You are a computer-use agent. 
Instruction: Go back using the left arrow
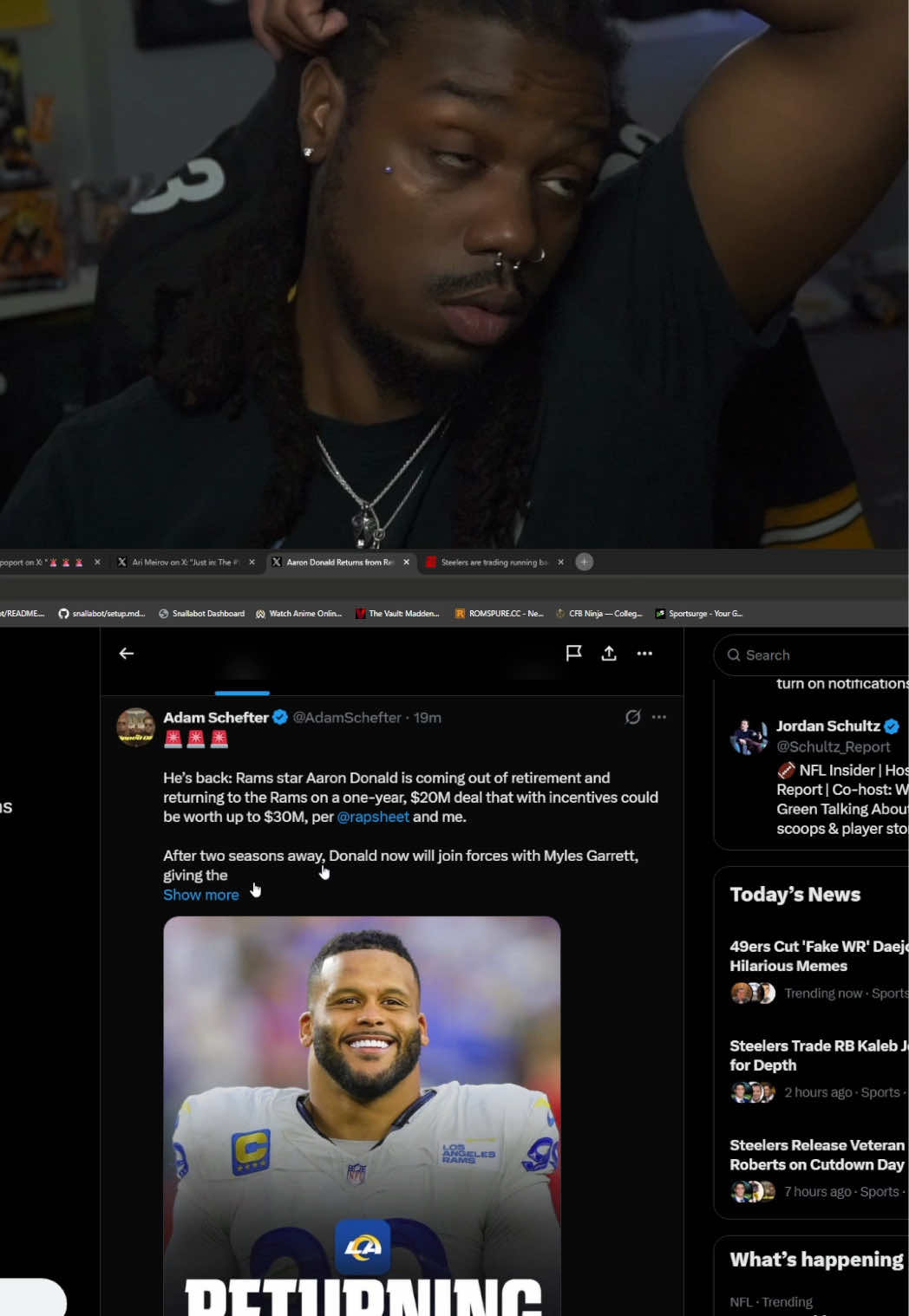click(127, 653)
